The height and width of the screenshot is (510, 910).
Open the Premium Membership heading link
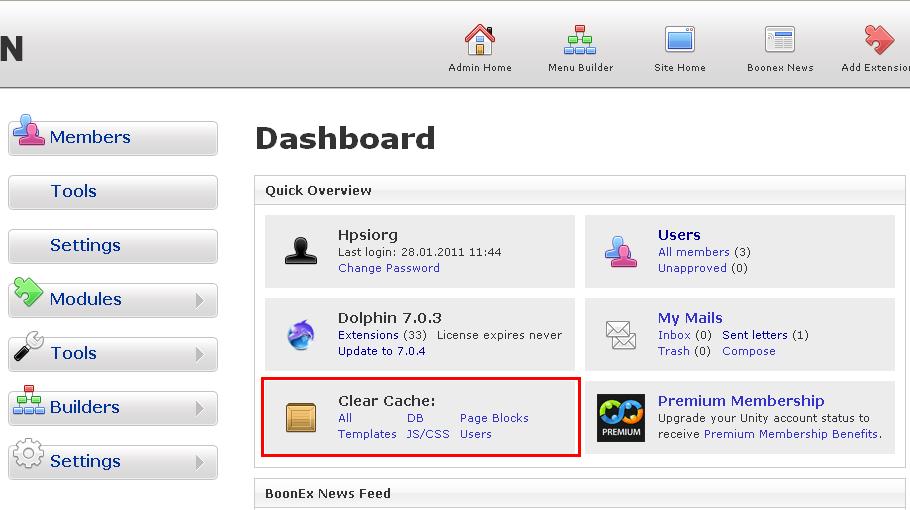point(741,401)
